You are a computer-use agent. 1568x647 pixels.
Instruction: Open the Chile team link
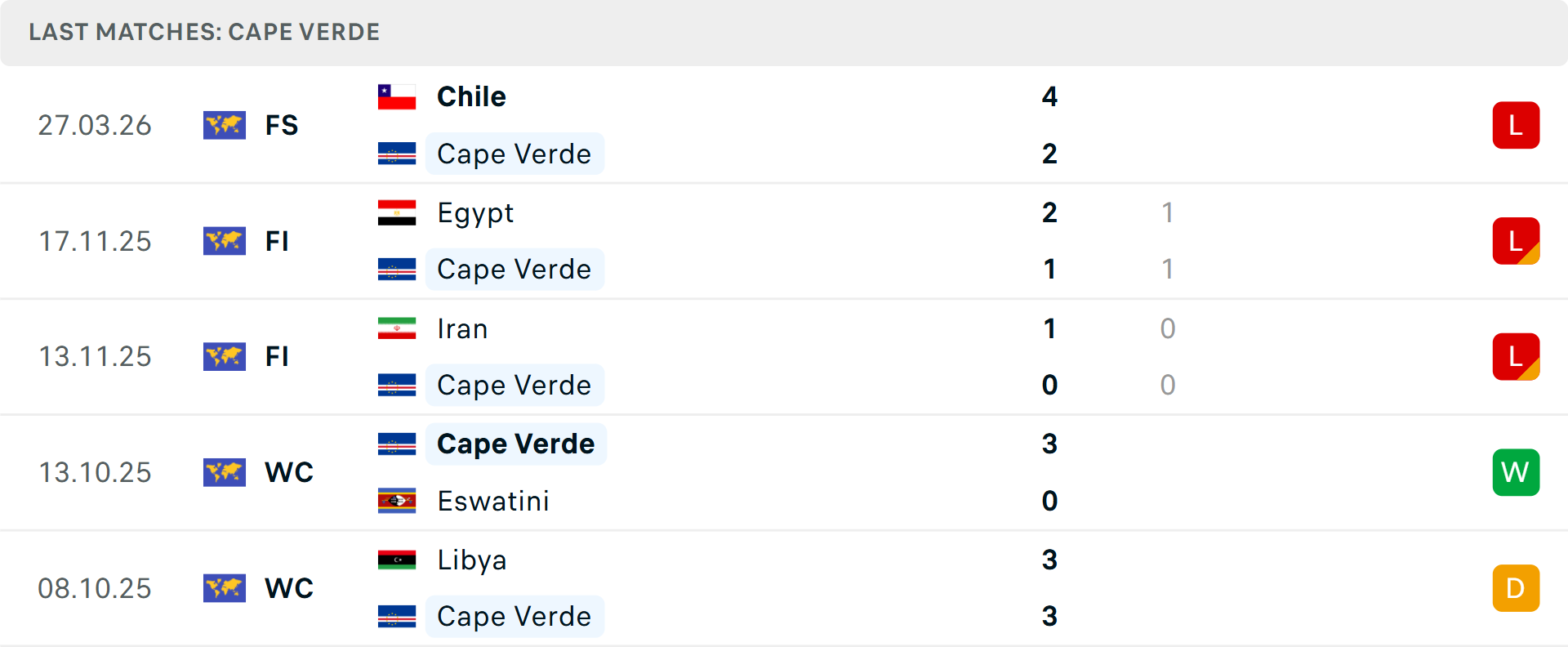point(471,97)
